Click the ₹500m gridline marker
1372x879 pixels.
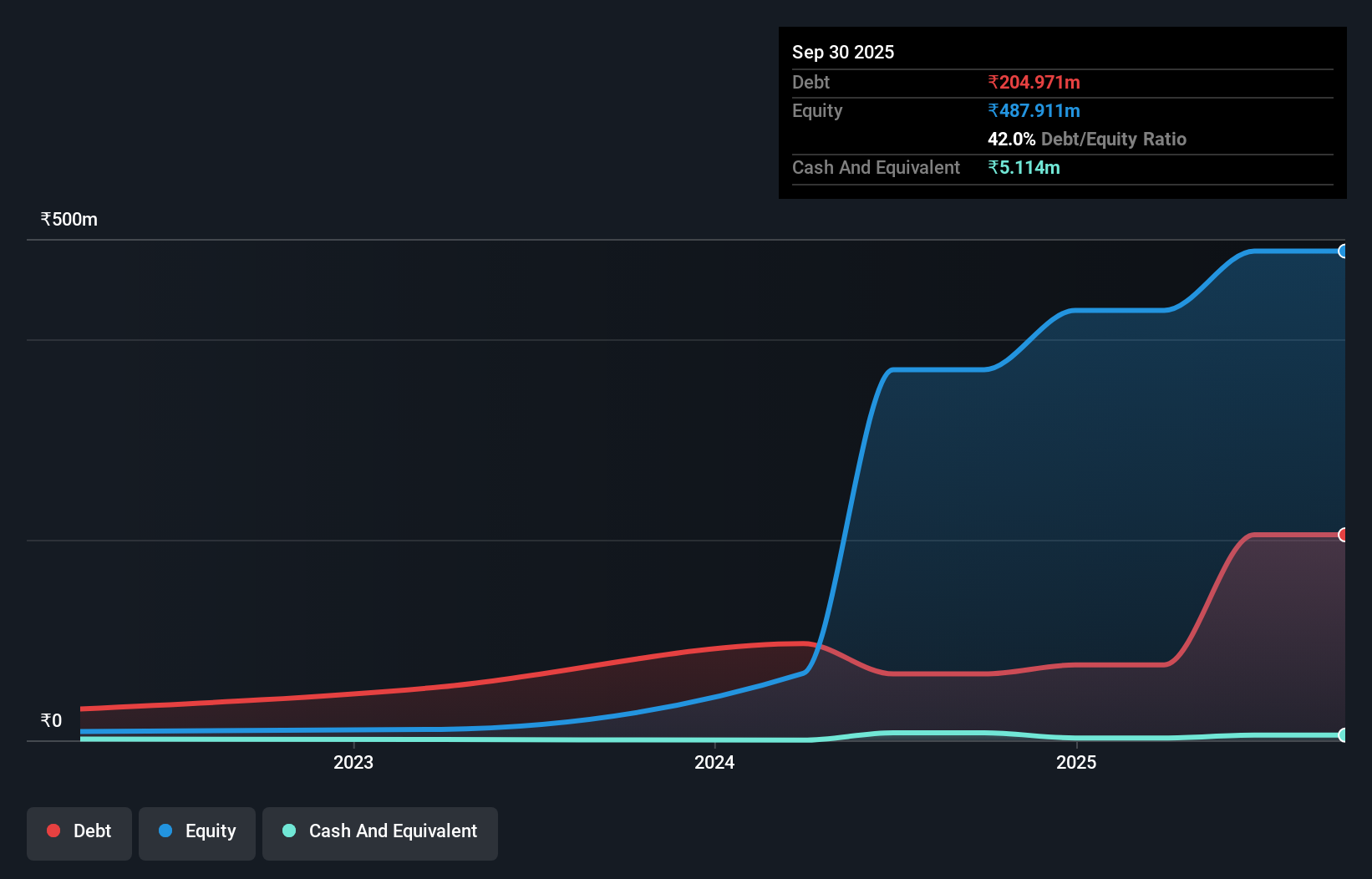pyautogui.click(x=69, y=219)
